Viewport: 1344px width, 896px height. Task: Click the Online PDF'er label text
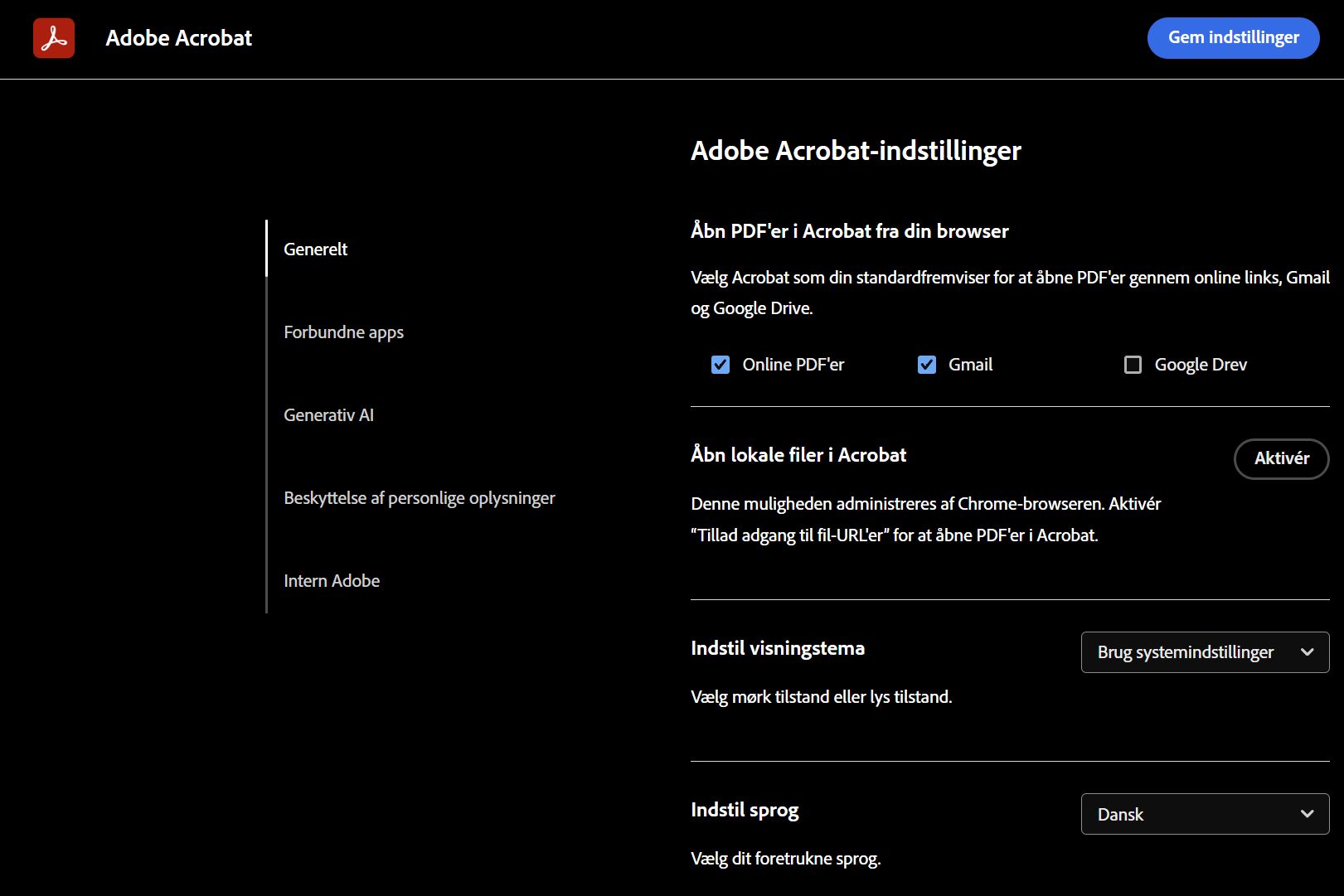pyautogui.click(x=793, y=365)
